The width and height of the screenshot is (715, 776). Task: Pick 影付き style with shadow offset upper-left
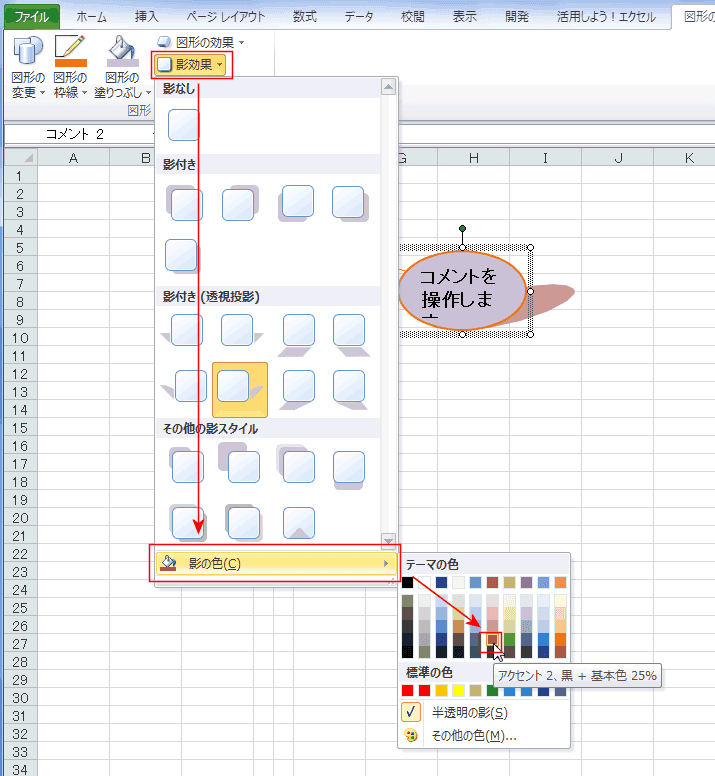pyautogui.click(x=185, y=203)
